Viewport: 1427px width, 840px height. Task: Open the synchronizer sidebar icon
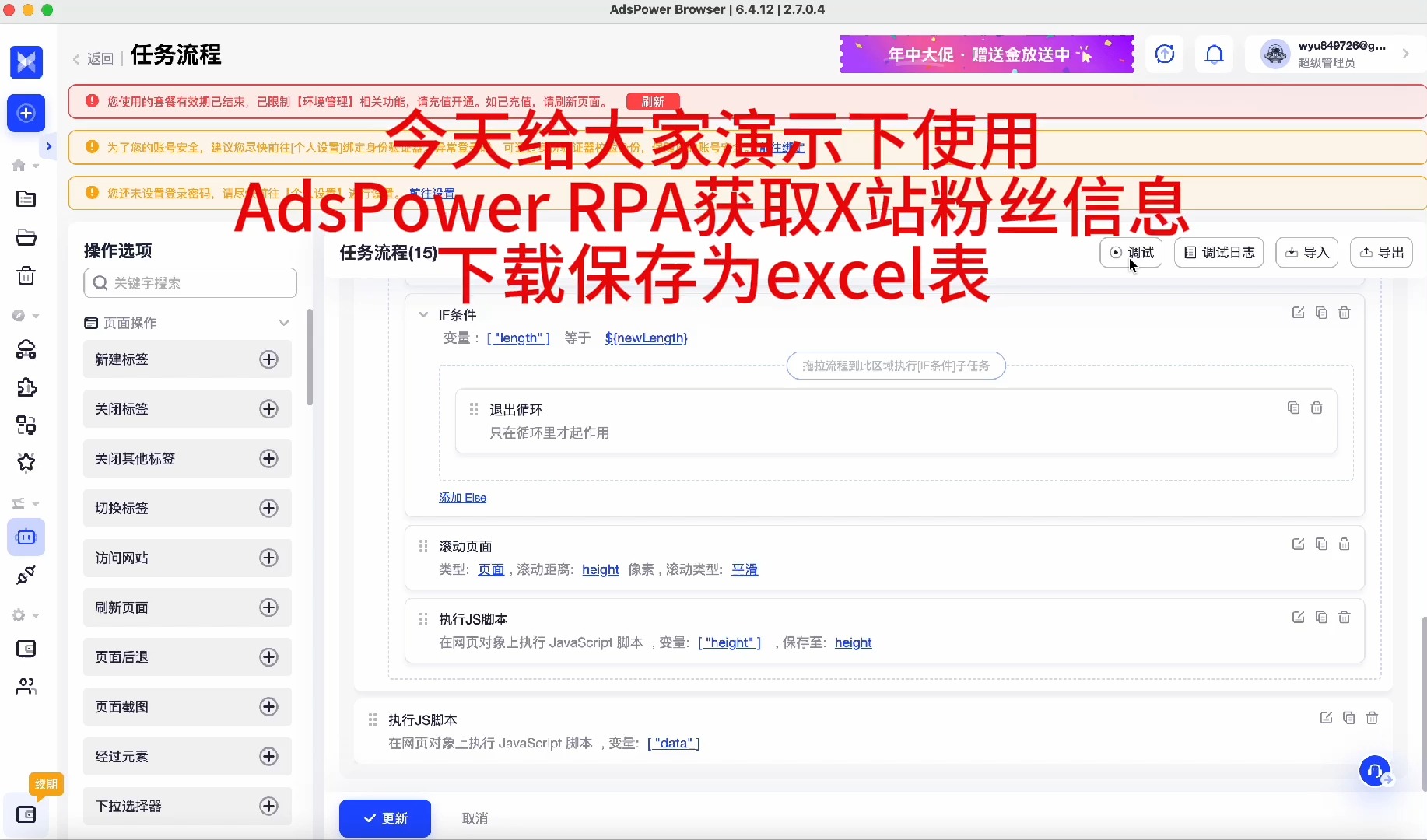point(26,425)
